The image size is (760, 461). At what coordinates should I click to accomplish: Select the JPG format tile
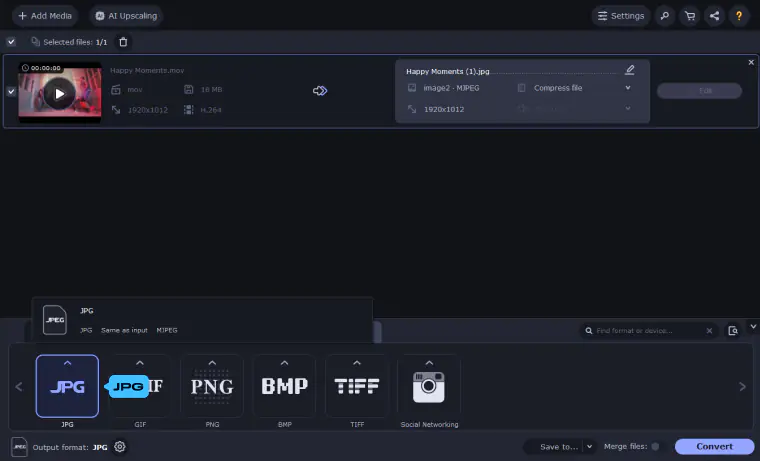(x=67, y=386)
